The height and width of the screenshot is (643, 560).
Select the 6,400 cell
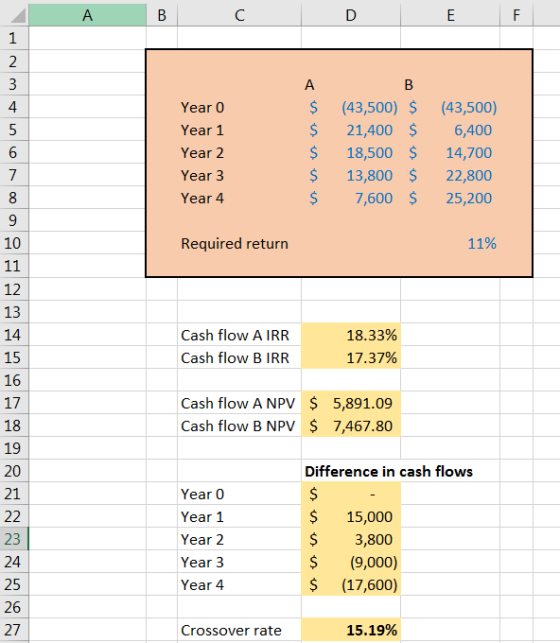(450, 130)
